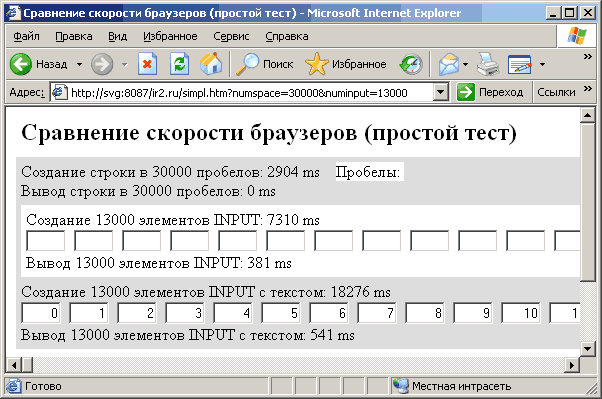602x399 pixels.
Task: Click the input field containing 9
Action: click(473, 313)
